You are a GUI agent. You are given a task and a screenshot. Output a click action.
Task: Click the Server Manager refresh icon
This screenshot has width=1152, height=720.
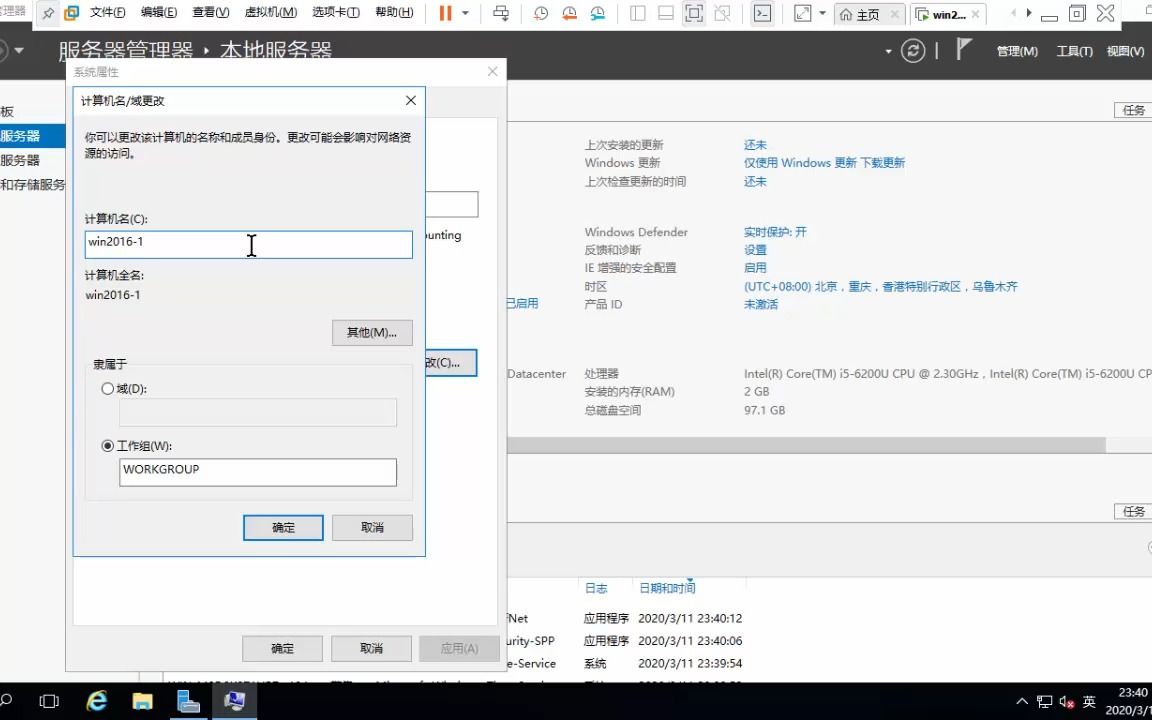click(x=913, y=51)
